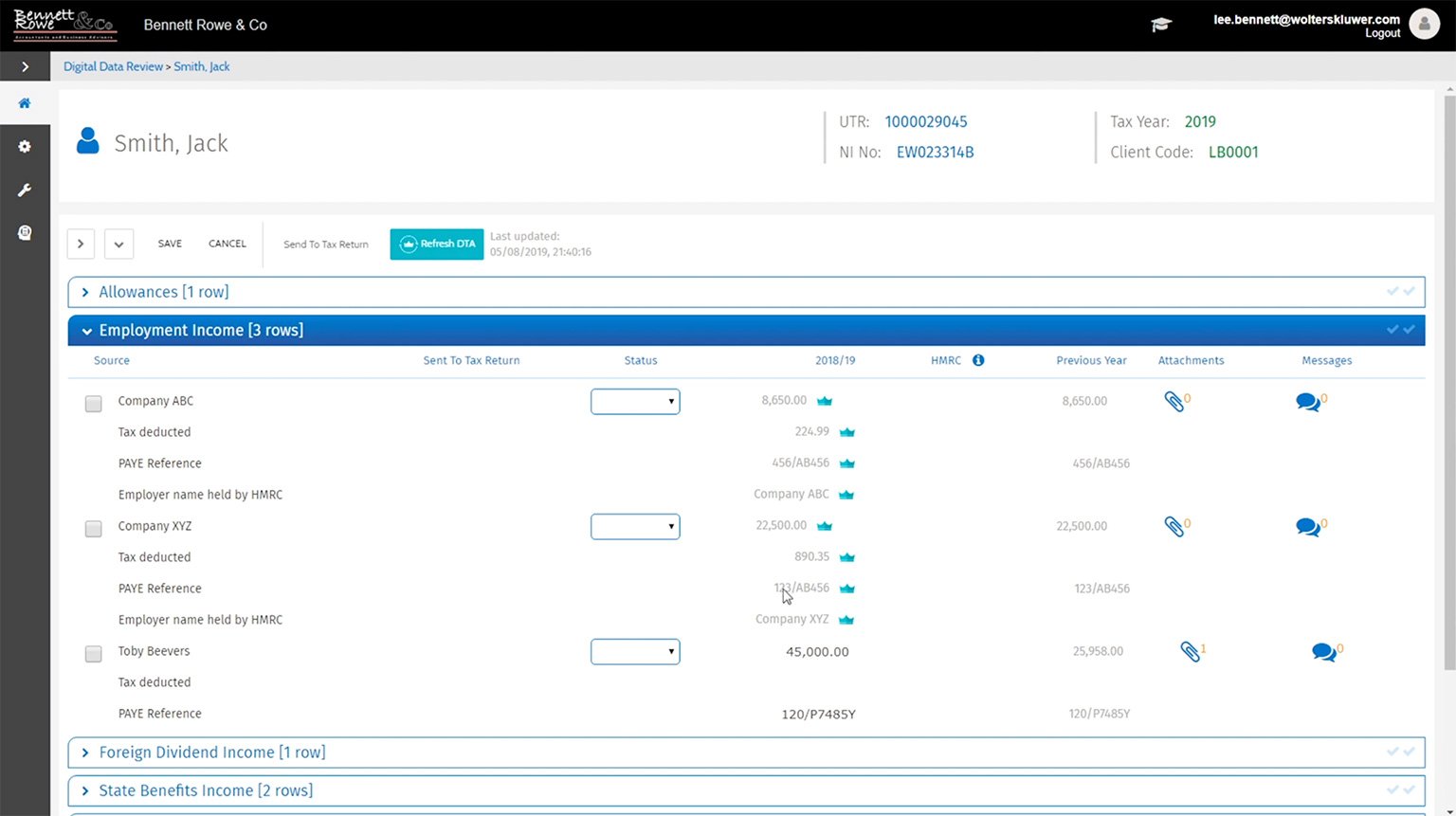This screenshot has width=1456, height=816.
Task: Click the Source column header
Action: click(112, 360)
